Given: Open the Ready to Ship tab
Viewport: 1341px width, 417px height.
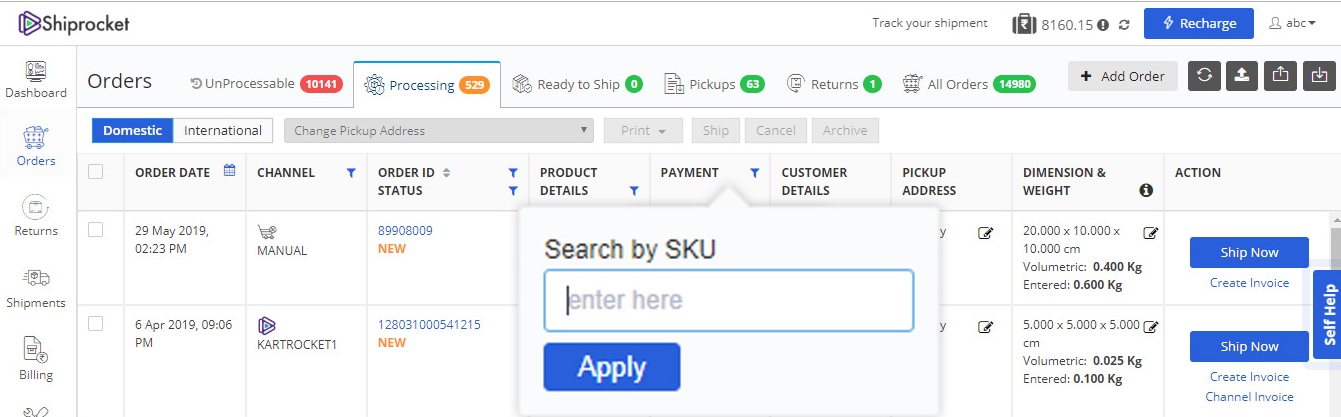Looking at the screenshot, I should (577, 84).
